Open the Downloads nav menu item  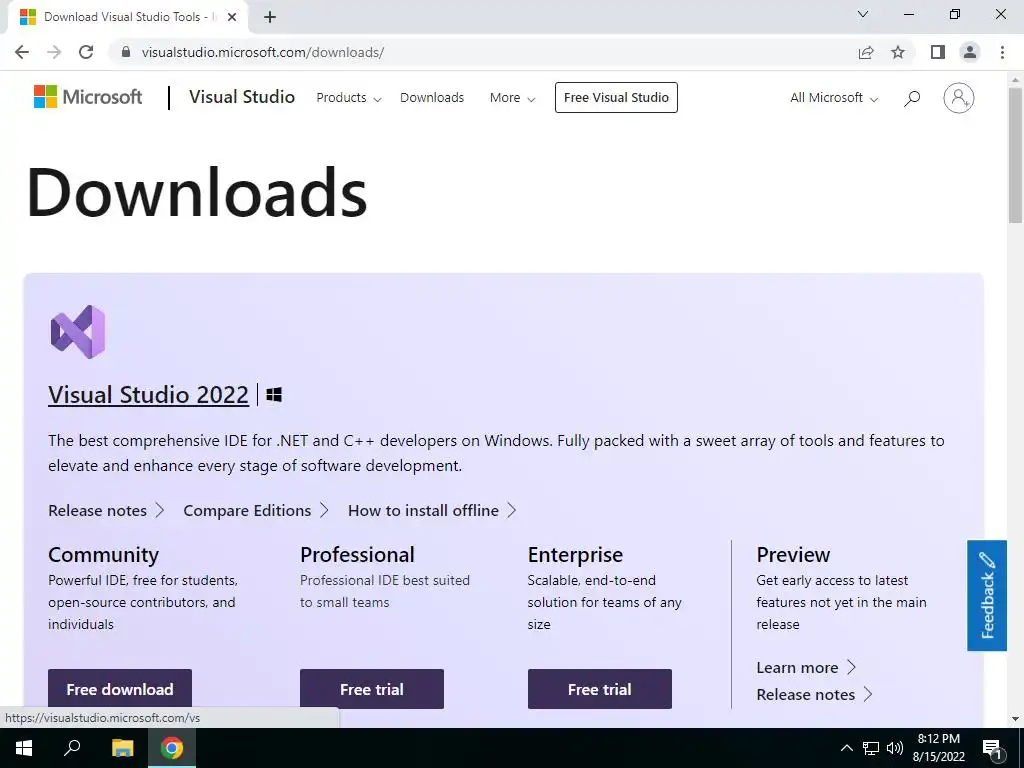point(432,98)
